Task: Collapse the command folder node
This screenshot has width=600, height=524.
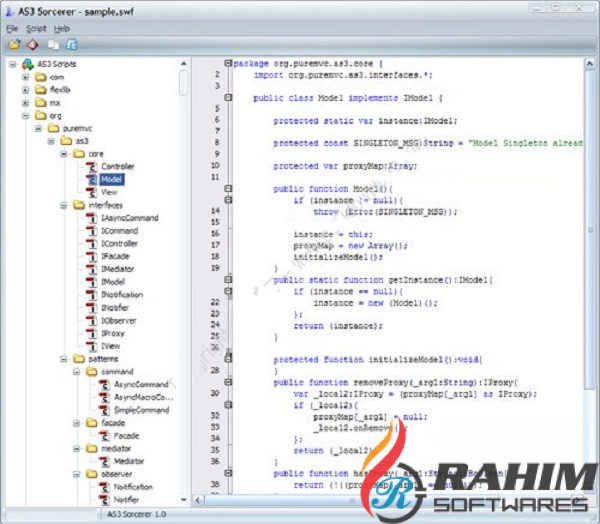Action: [77, 372]
